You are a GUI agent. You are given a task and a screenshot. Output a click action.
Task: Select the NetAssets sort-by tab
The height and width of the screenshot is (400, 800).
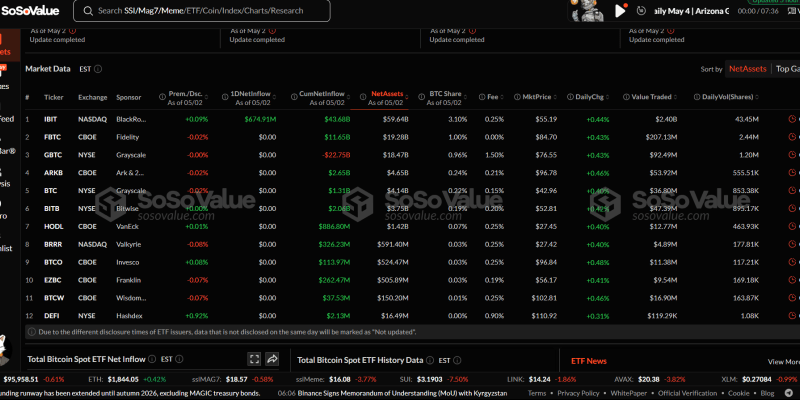tap(747, 68)
